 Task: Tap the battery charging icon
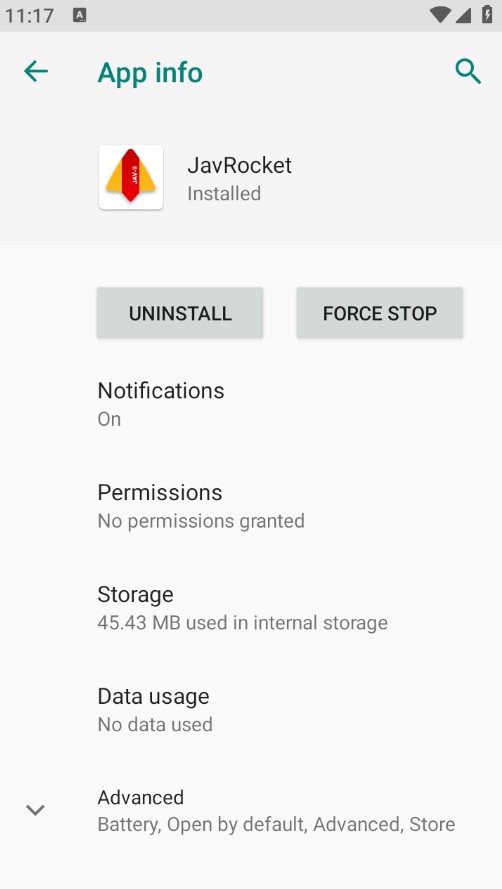pos(487,14)
